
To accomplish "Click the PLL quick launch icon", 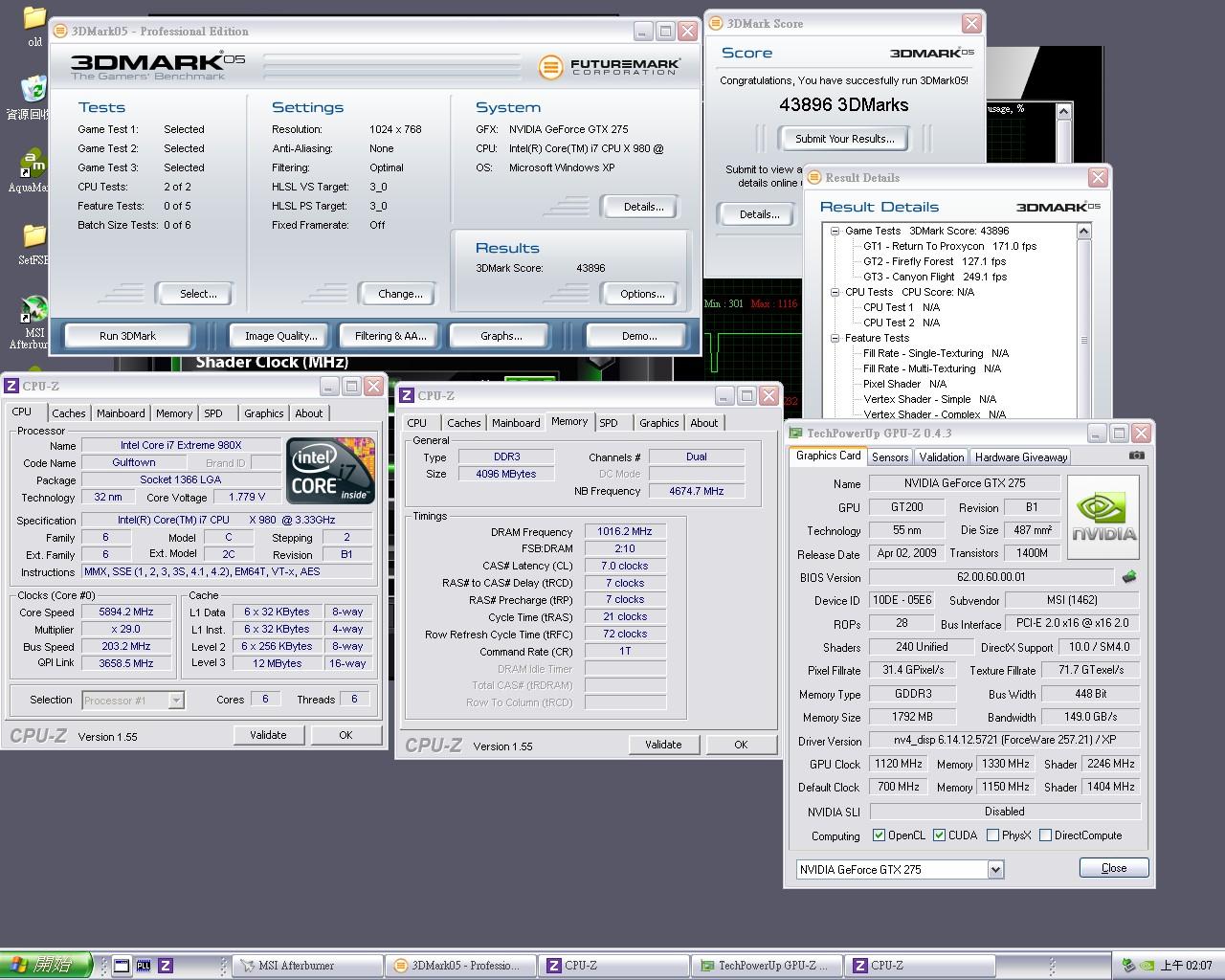I will click(x=144, y=965).
